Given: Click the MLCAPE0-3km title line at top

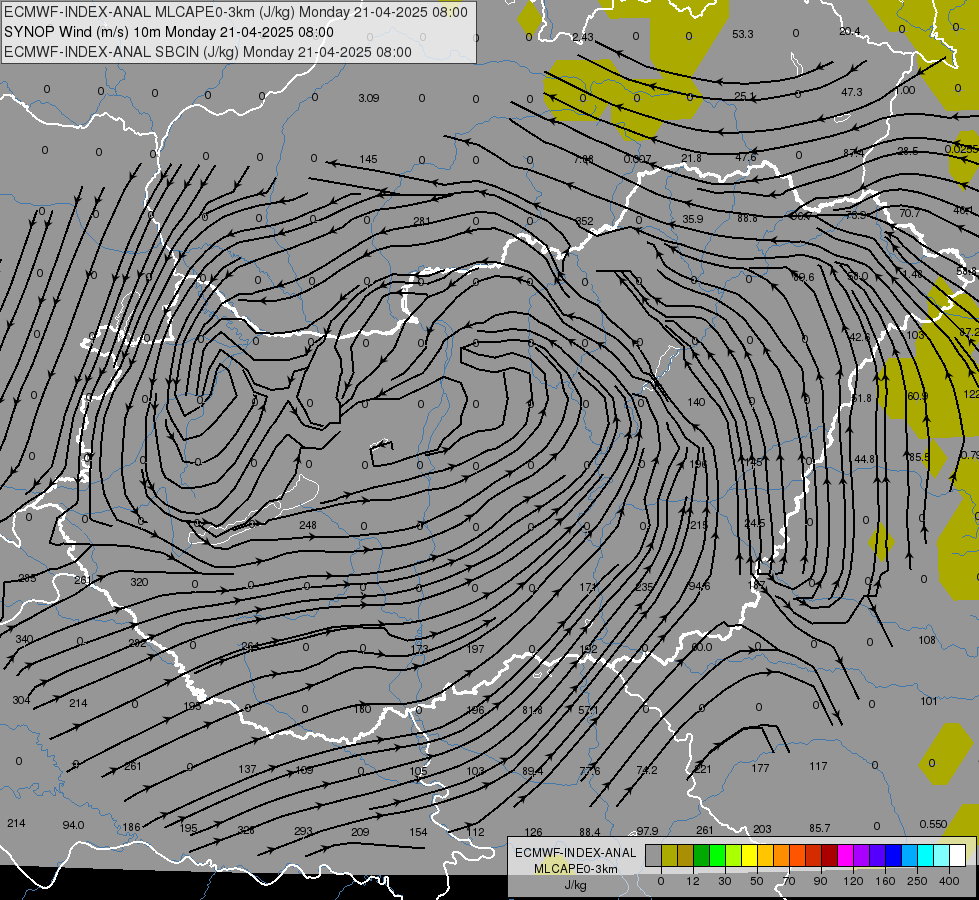Looking at the screenshot, I should tap(235, 12).
